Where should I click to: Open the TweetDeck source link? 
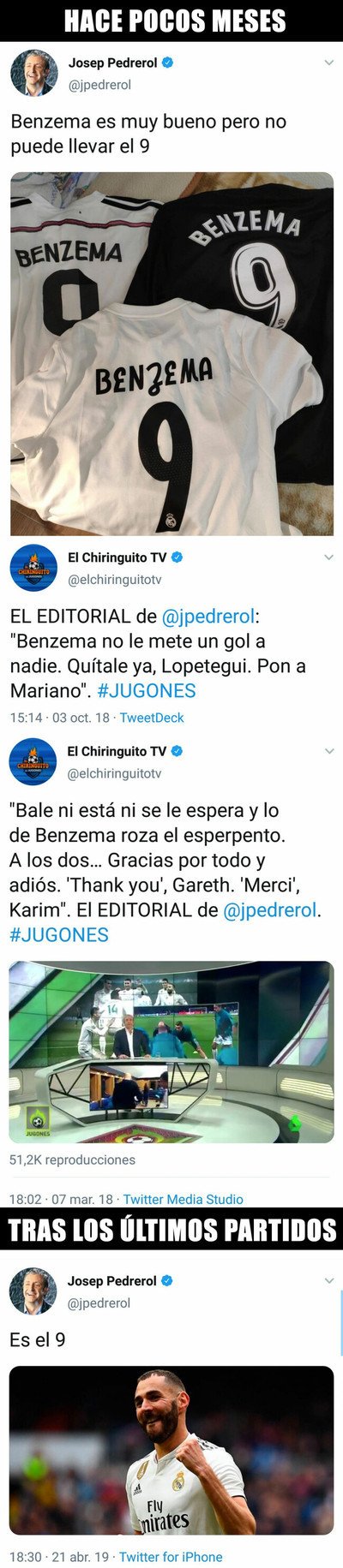point(152,718)
